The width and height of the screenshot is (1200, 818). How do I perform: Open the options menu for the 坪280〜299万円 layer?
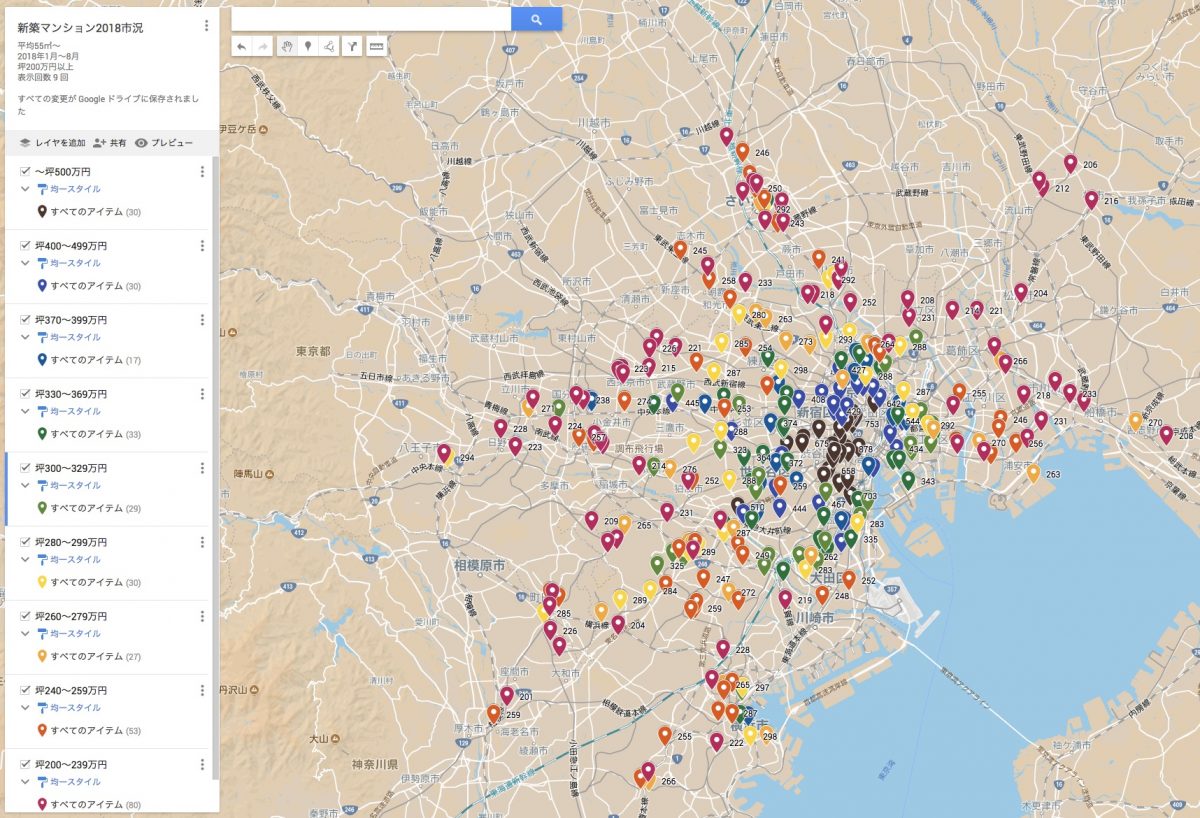coord(202,542)
